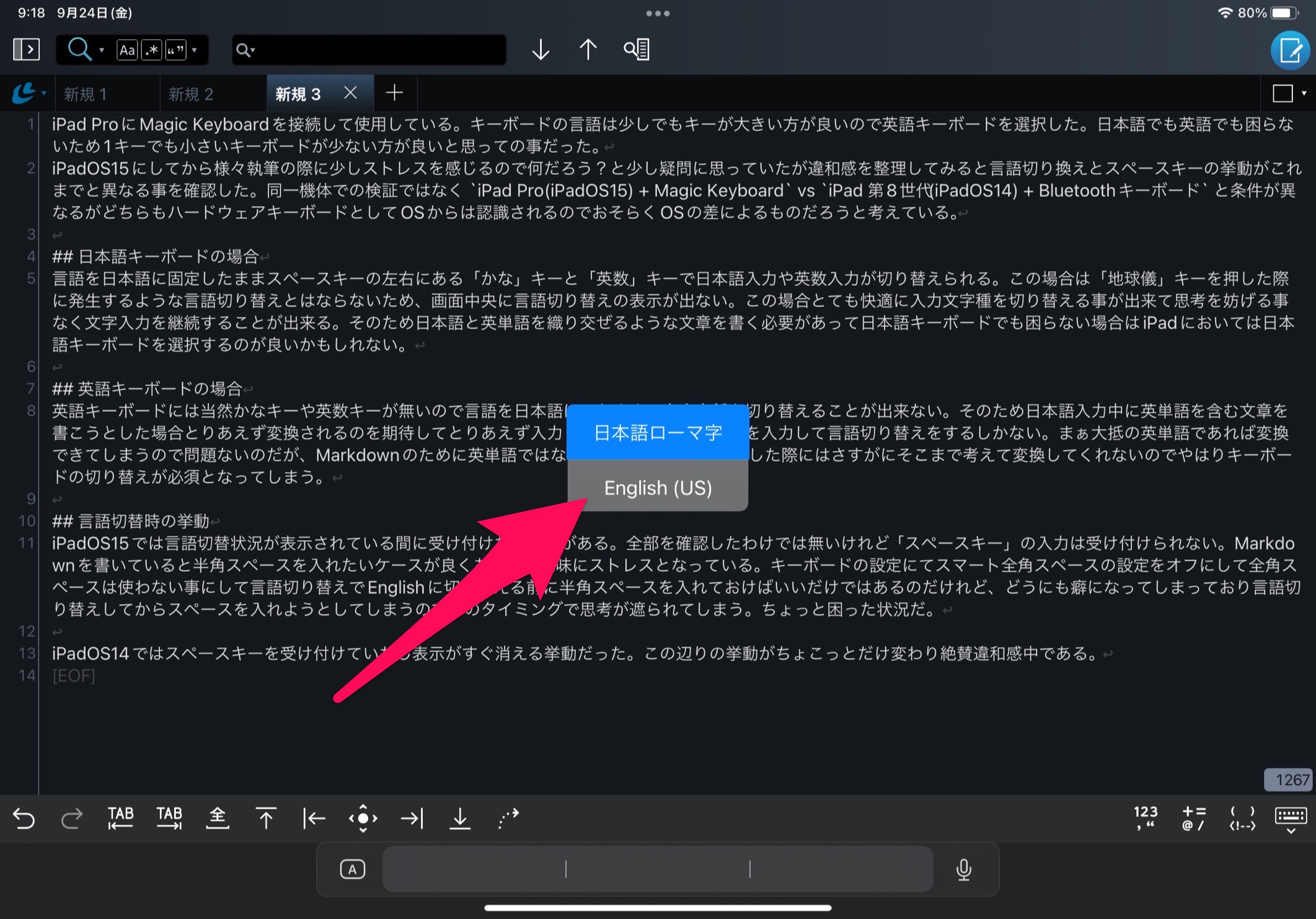Click line number 13 in gutter
Screen dimensions: 1316x919
point(27,653)
